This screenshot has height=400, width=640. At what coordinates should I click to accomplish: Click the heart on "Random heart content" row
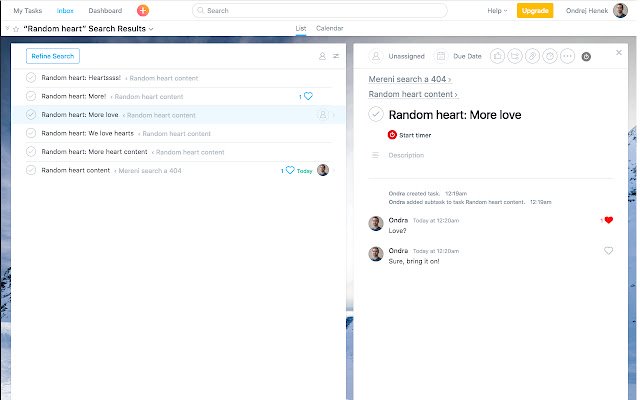(290, 170)
